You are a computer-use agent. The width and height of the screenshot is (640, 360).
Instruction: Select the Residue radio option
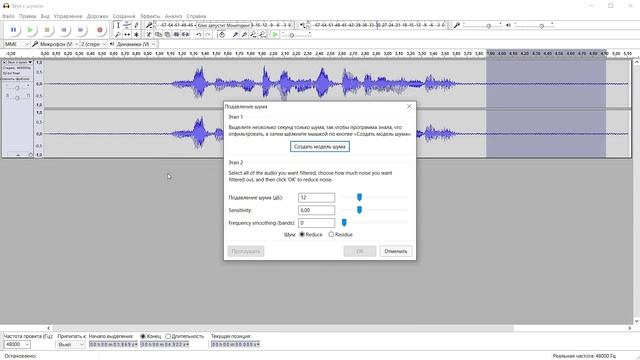coord(331,234)
